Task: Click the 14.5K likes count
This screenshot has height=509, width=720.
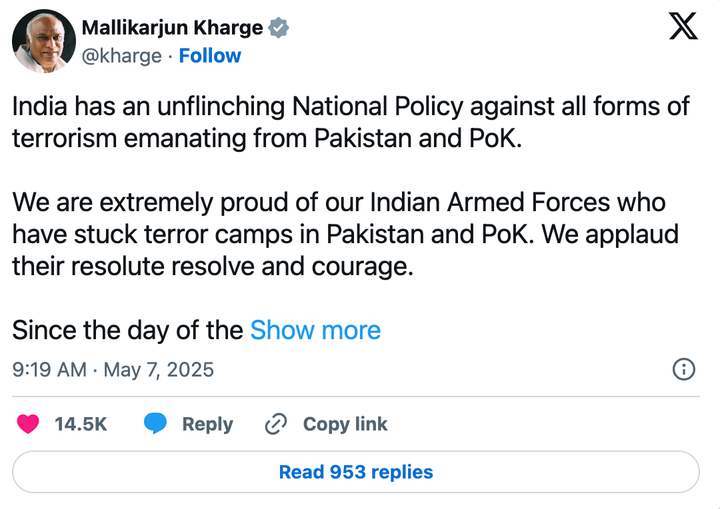Action: point(80,424)
